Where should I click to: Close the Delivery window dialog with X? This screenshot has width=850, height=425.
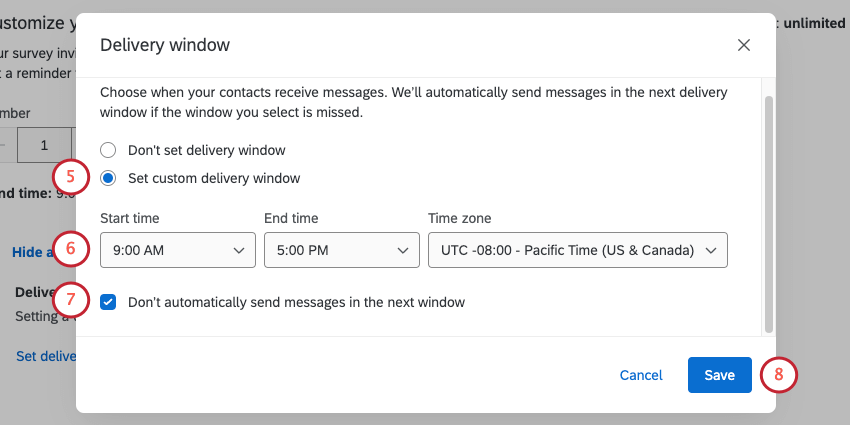[x=743, y=45]
